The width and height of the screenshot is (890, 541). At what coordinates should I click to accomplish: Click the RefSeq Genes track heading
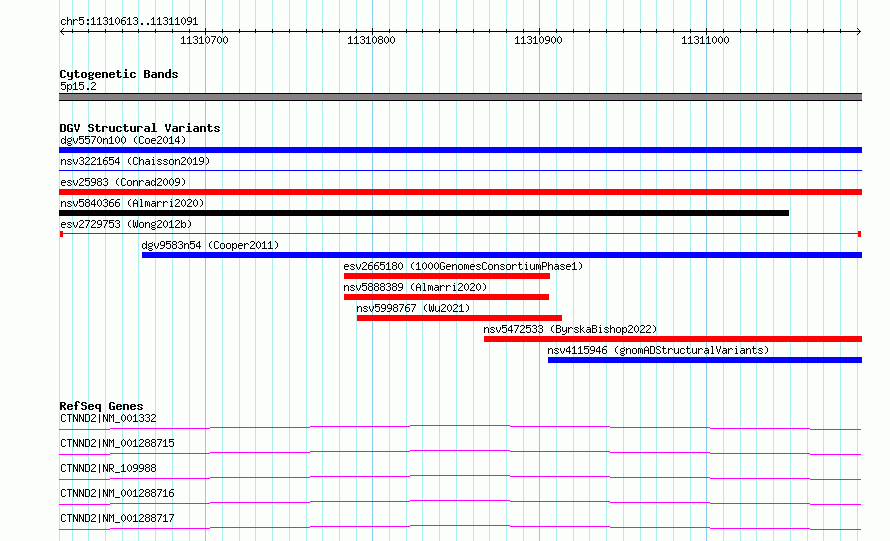(102, 406)
